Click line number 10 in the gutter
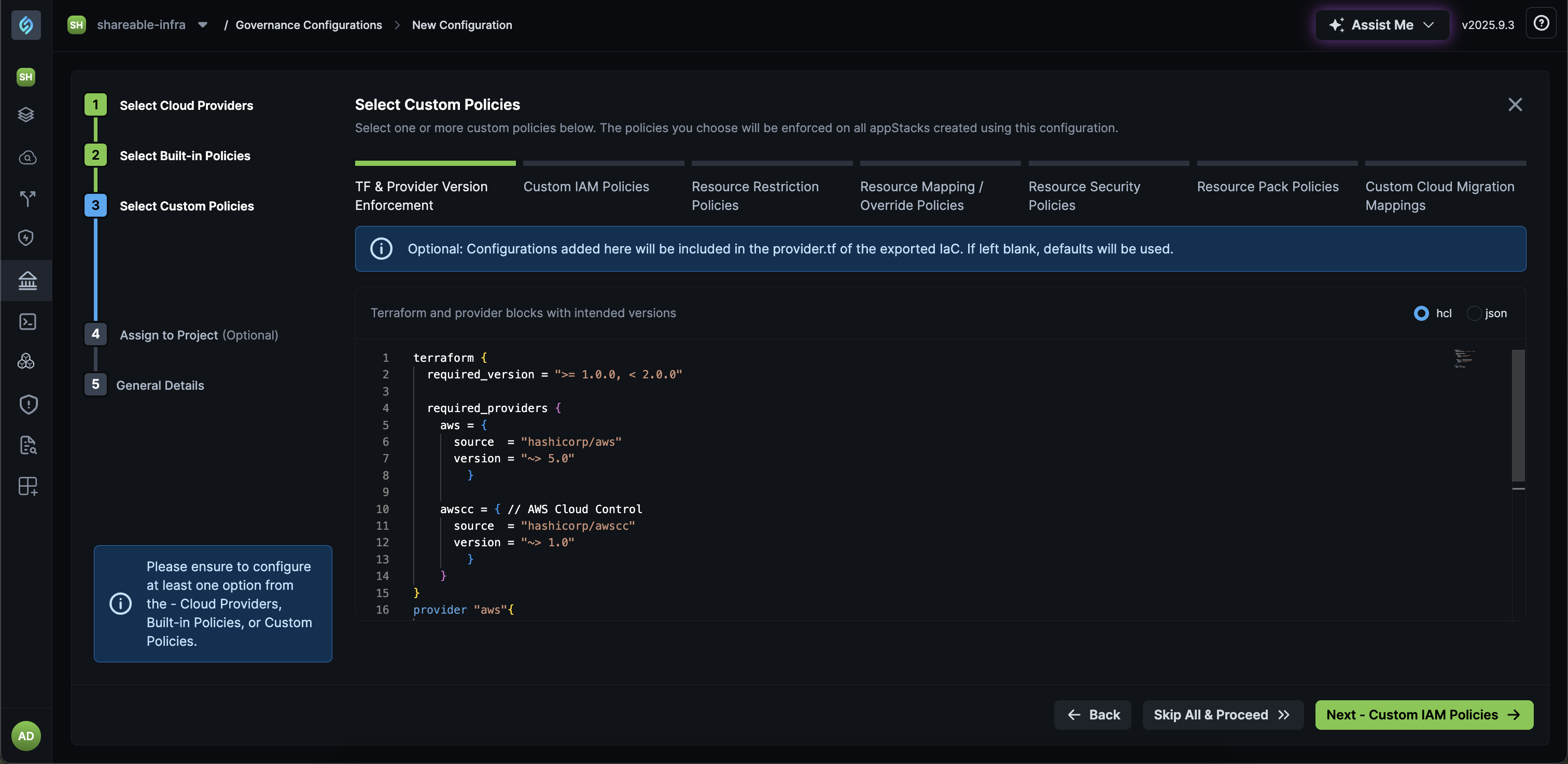1568x764 pixels. 382,509
